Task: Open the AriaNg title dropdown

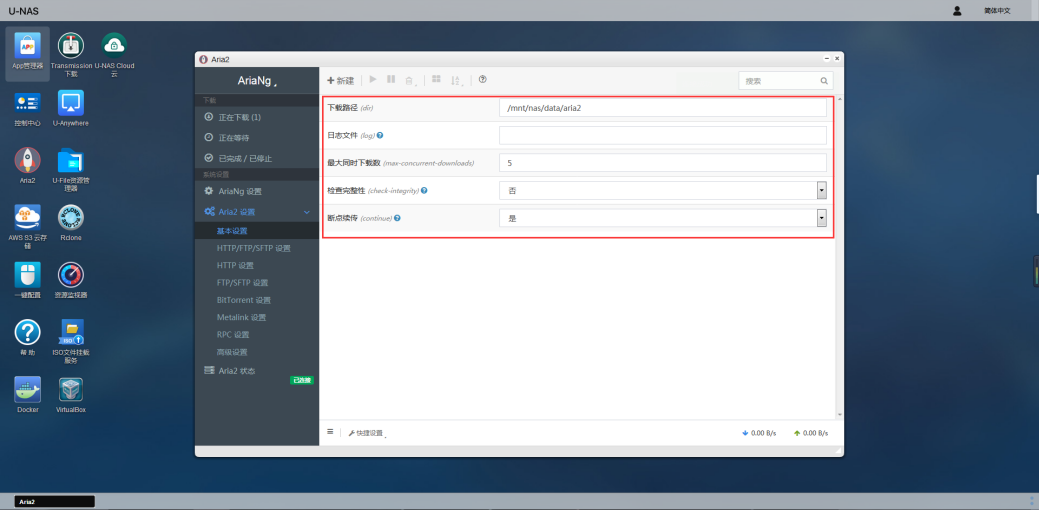Action: pos(256,81)
